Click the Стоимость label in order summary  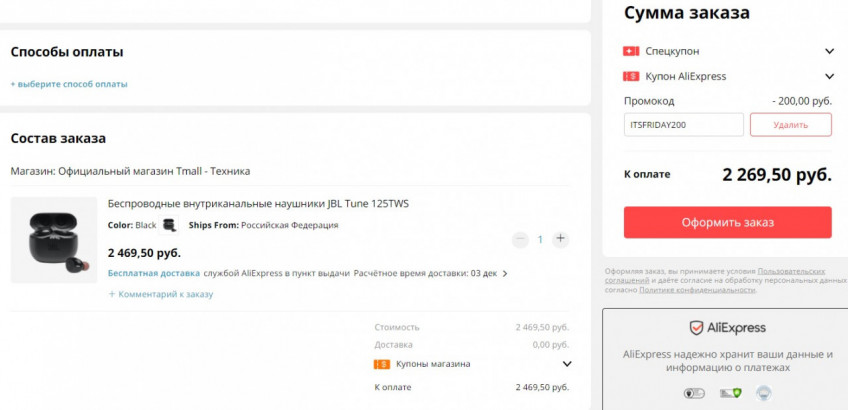(x=396, y=328)
